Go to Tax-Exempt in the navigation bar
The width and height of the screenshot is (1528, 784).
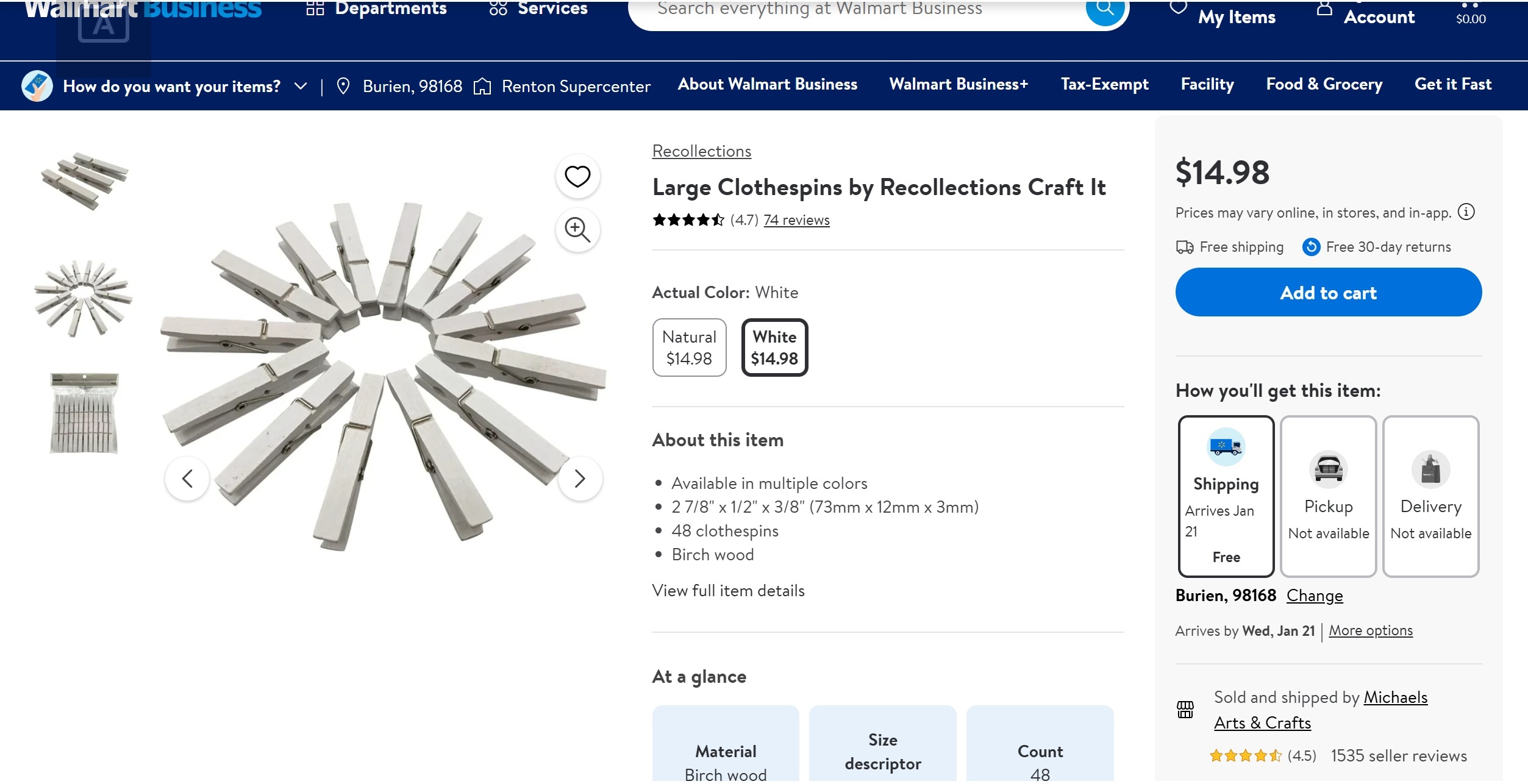tap(1104, 85)
